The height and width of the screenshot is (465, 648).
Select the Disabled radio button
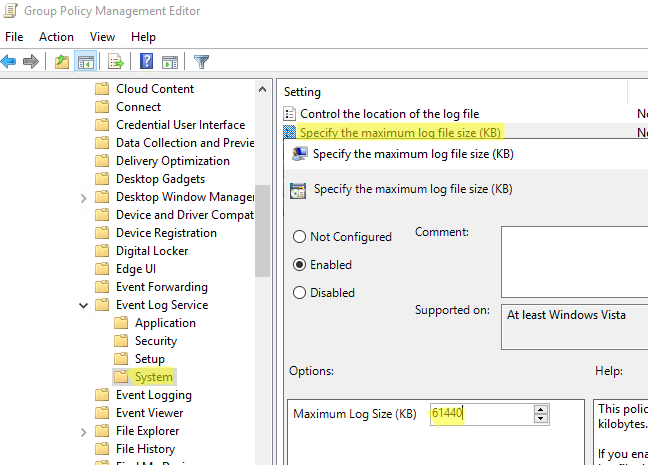tap(299, 293)
